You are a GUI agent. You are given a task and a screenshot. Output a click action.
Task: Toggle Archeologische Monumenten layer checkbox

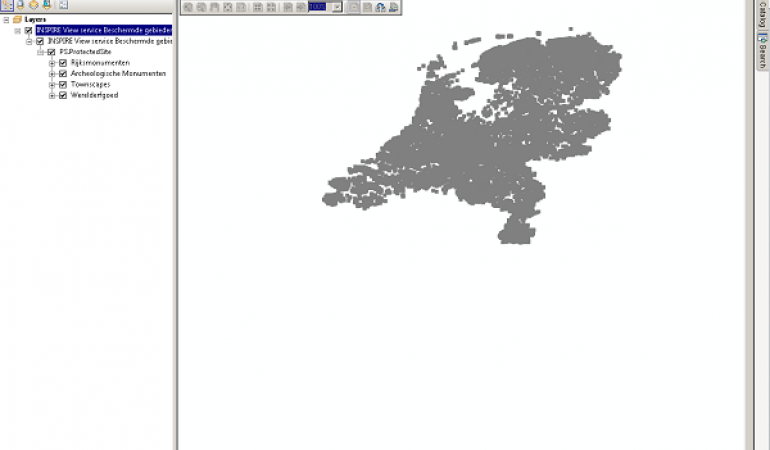[63, 74]
